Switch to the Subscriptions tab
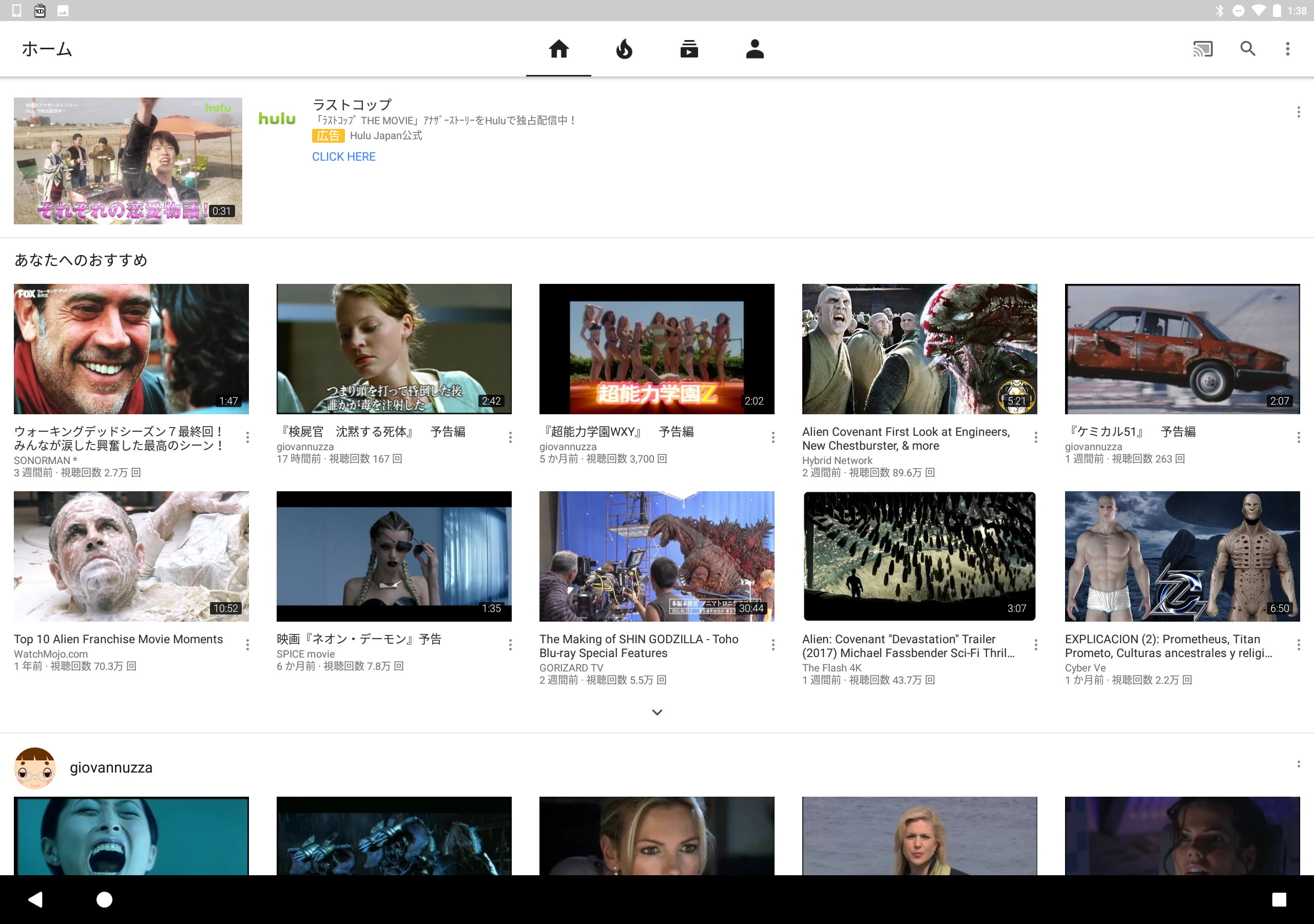Viewport: 1314px width, 924px height. pos(689,49)
